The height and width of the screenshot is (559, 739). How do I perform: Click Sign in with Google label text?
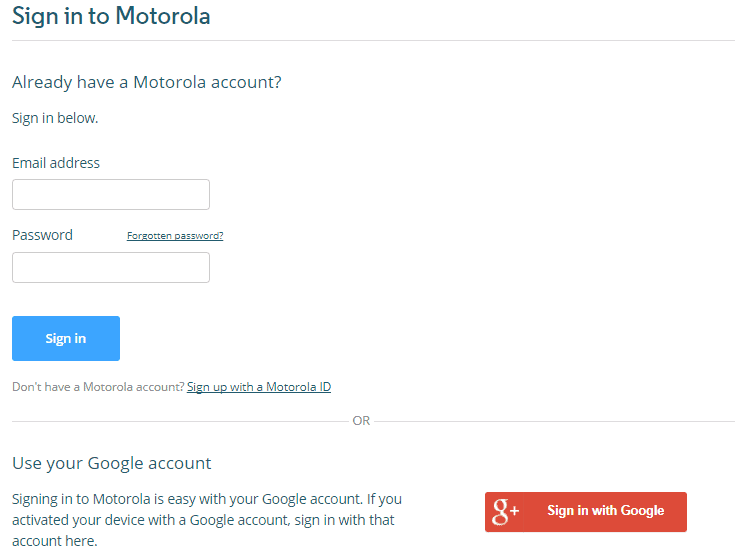pyautogui.click(x=606, y=510)
